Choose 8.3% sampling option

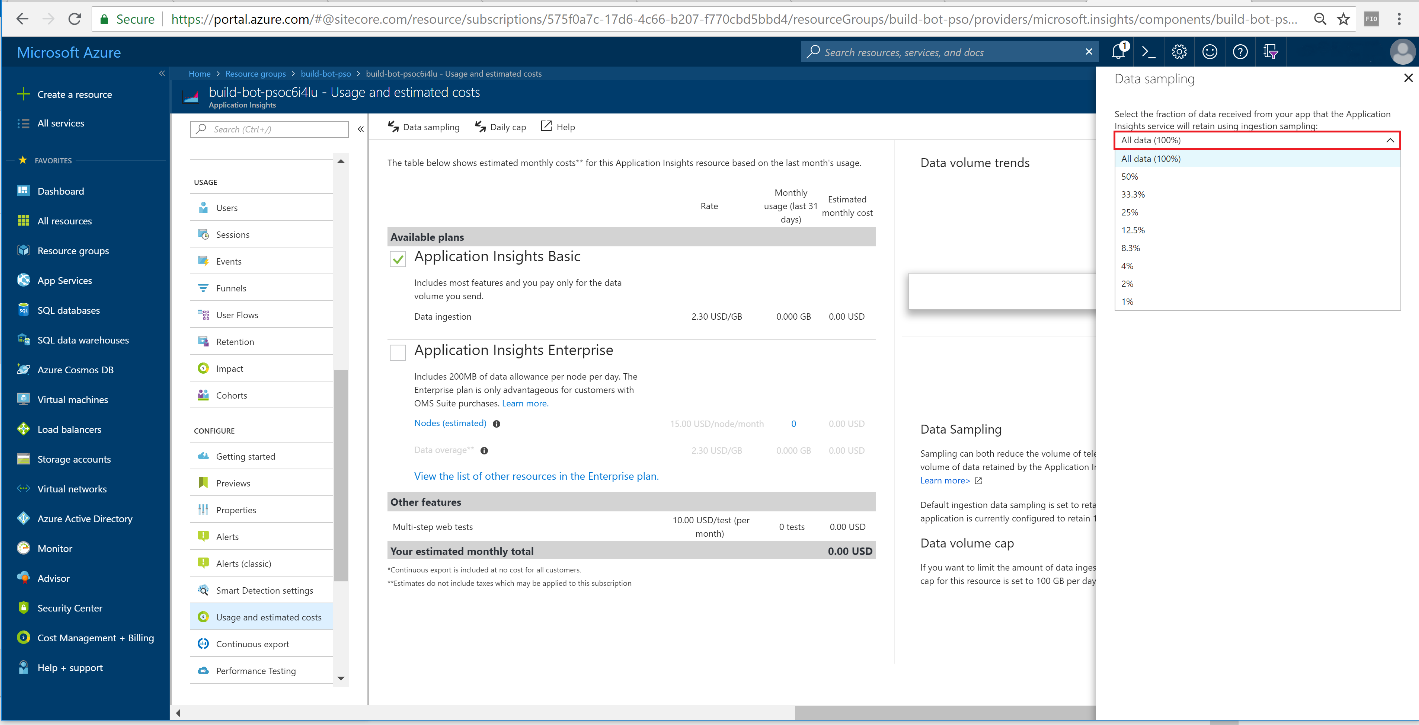click(1257, 248)
